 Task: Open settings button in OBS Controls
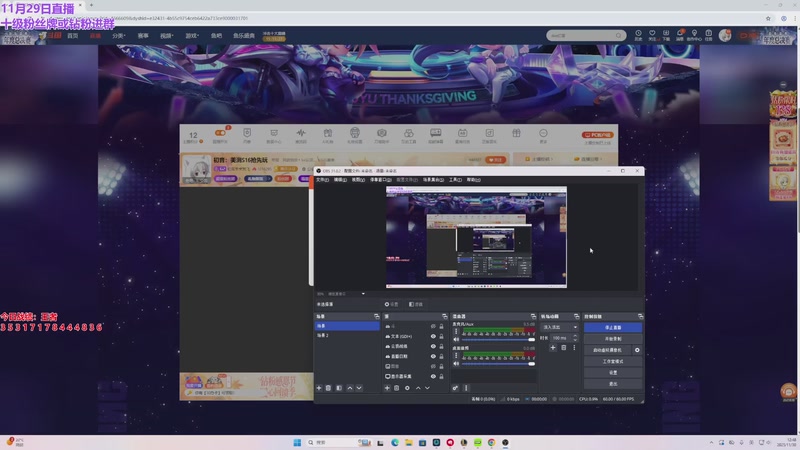pyautogui.click(x=613, y=373)
